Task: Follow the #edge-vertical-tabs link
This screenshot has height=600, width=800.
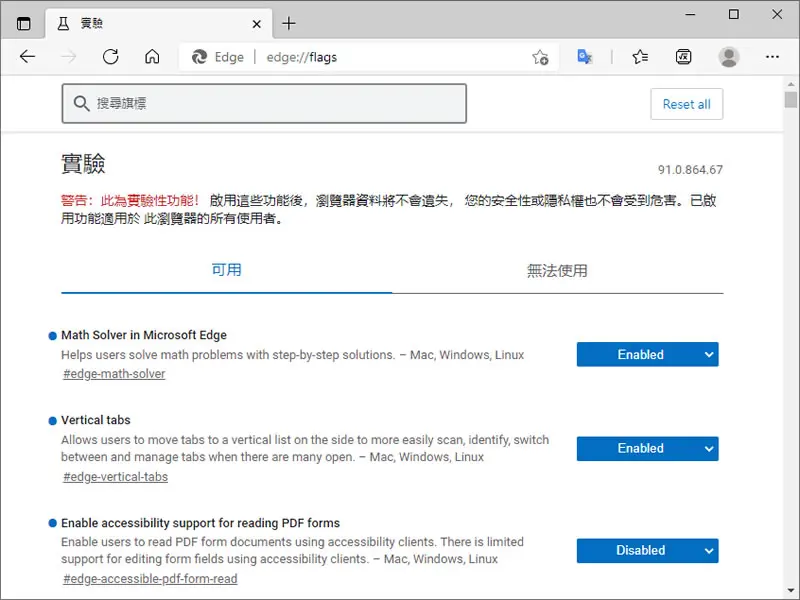Action: (115, 477)
